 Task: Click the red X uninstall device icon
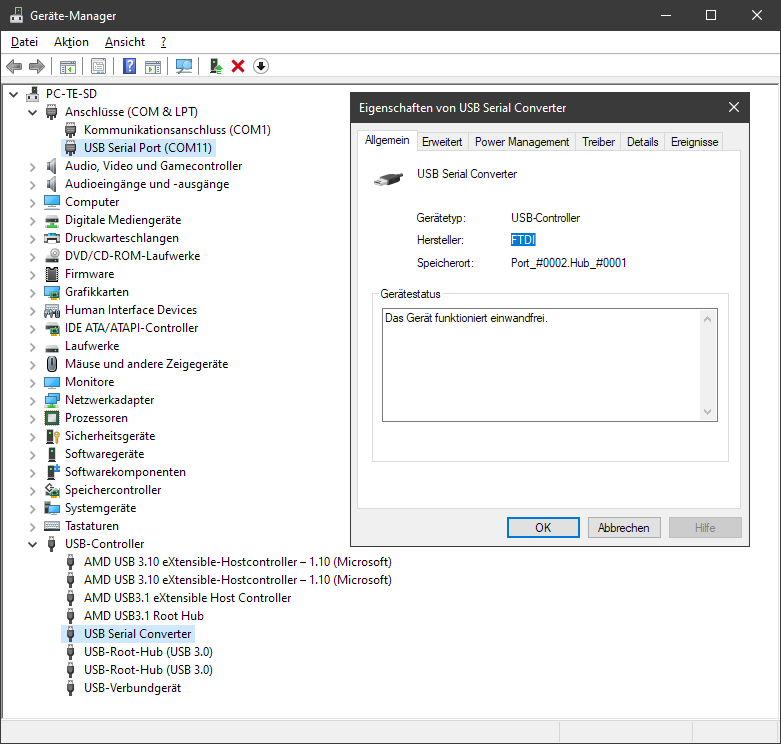pyautogui.click(x=238, y=66)
